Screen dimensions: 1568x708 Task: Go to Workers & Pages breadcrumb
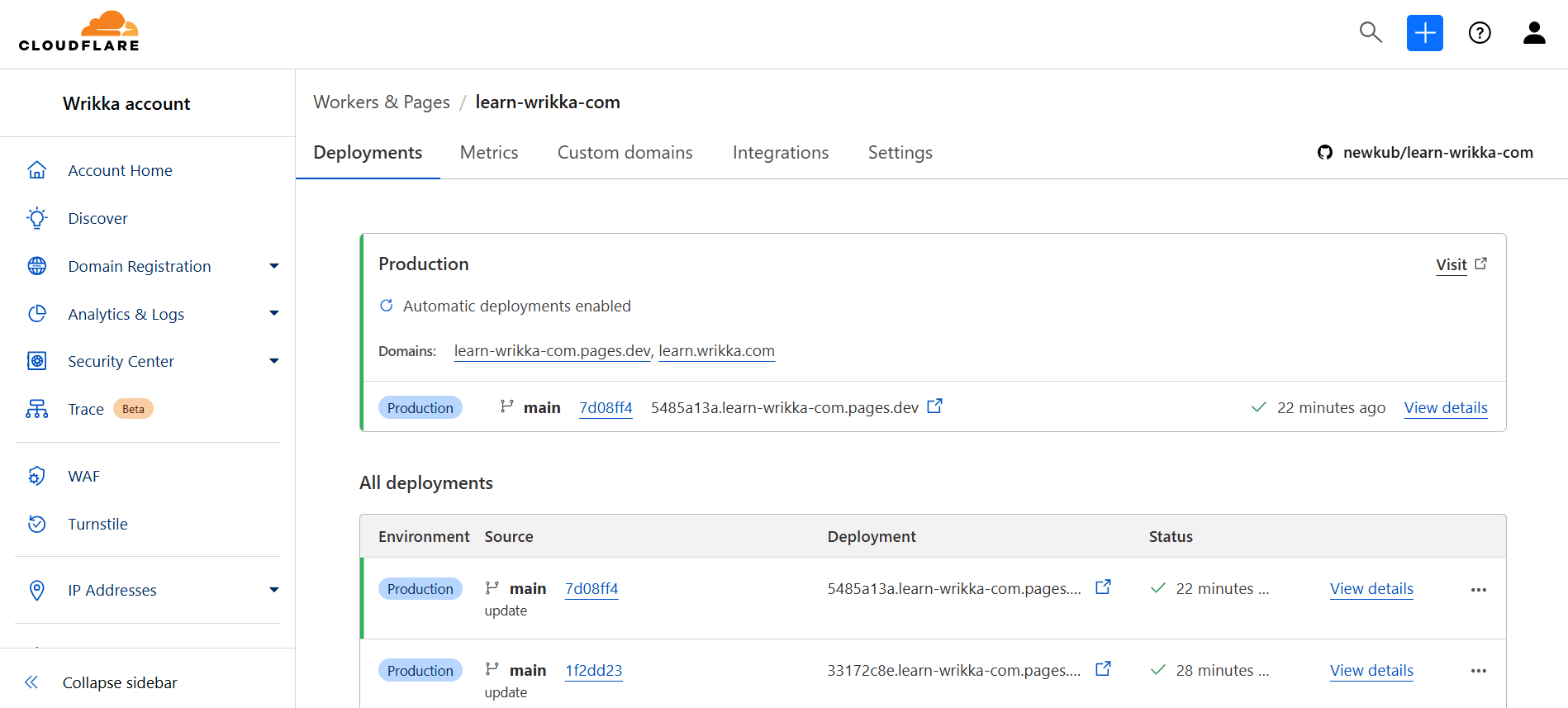(382, 102)
